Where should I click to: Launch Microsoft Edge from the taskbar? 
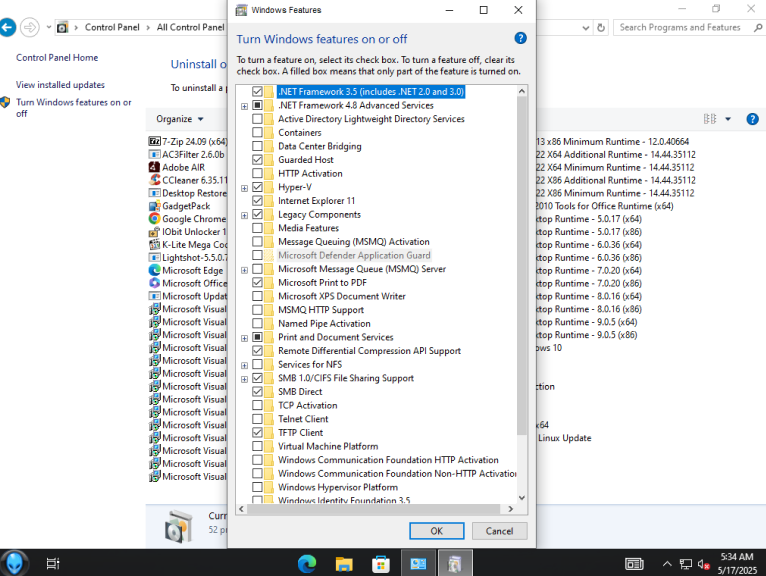(x=307, y=563)
